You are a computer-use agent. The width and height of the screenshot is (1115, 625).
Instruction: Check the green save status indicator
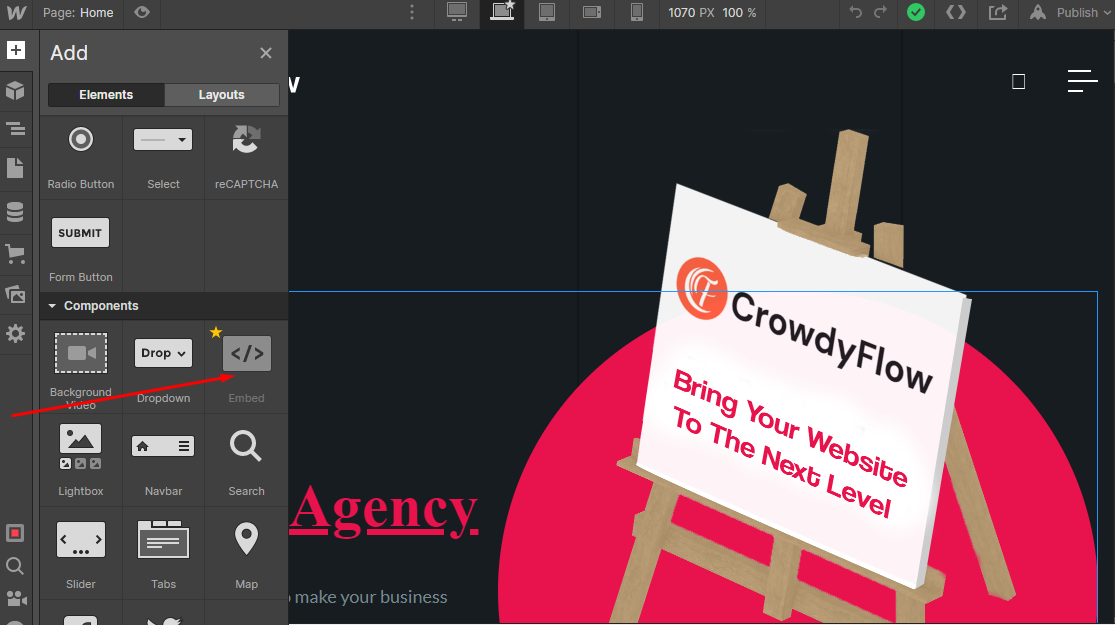click(916, 12)
